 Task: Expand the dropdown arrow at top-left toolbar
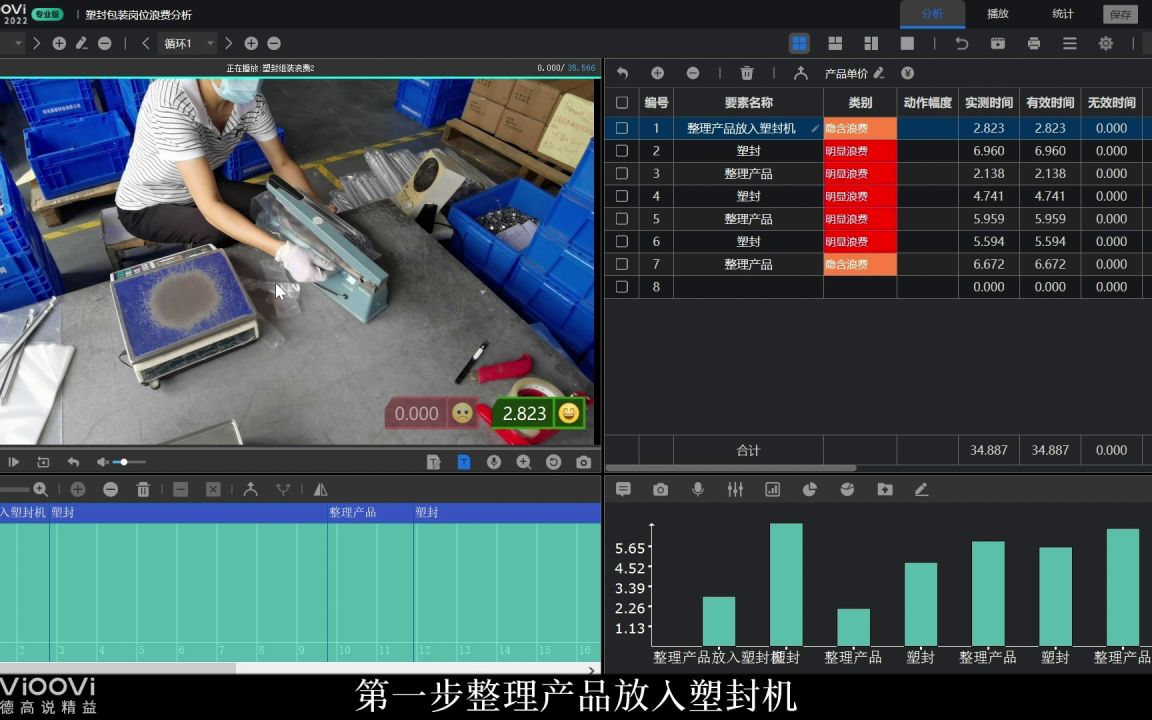[17, 43]
